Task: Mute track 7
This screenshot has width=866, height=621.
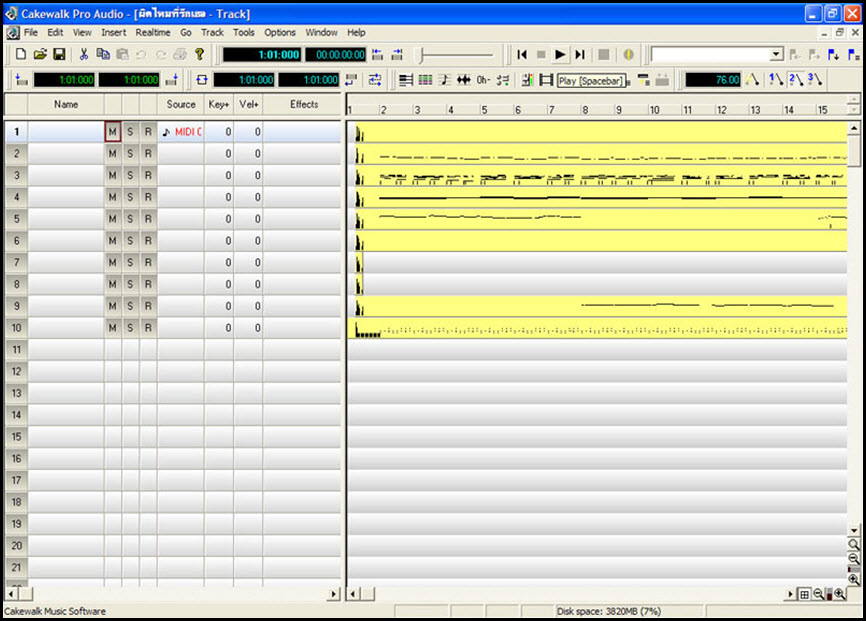Action: pyautogui.click(x=113, y=262)
